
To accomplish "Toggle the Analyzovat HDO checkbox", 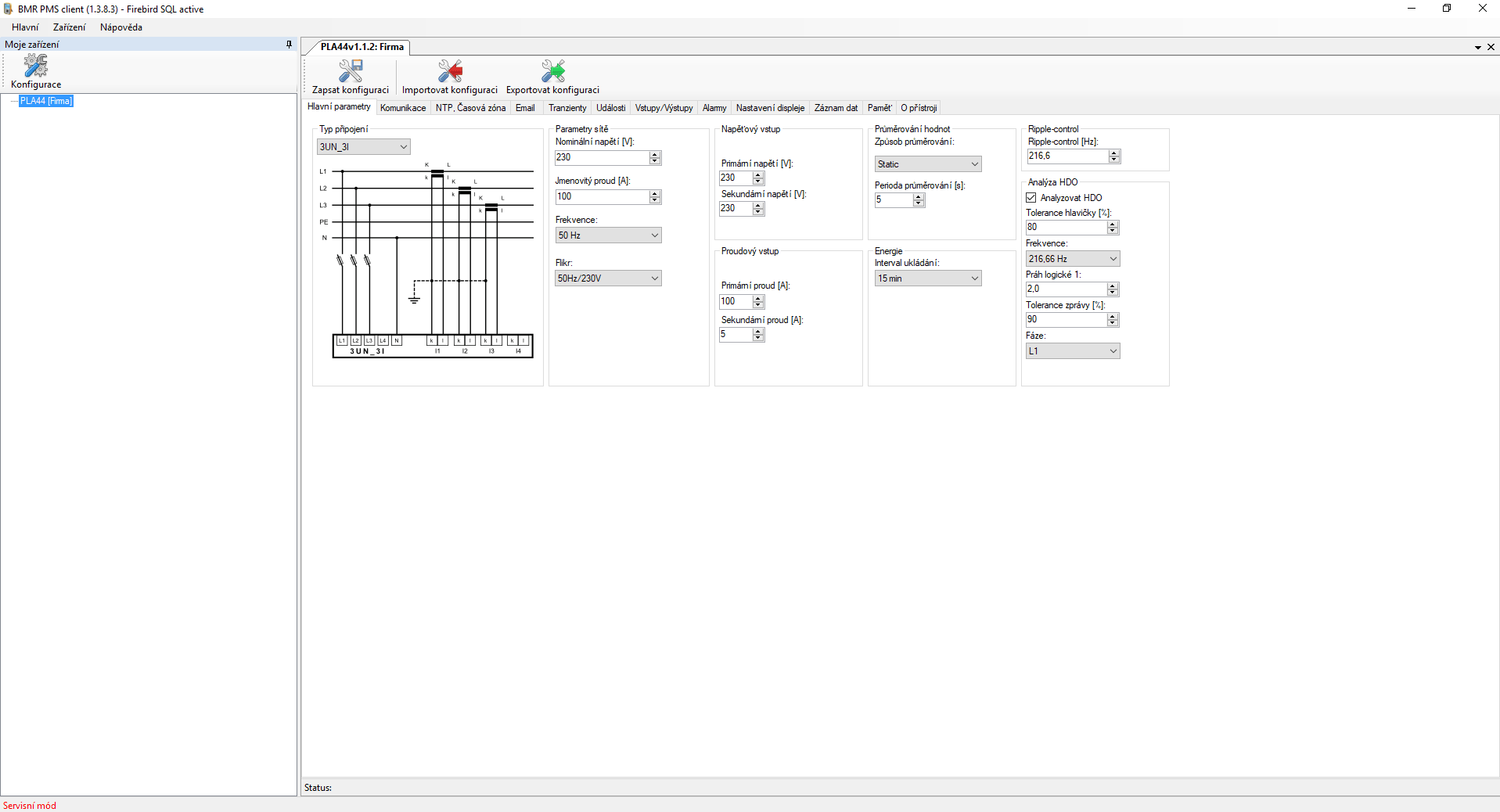I will point(1031,198).
